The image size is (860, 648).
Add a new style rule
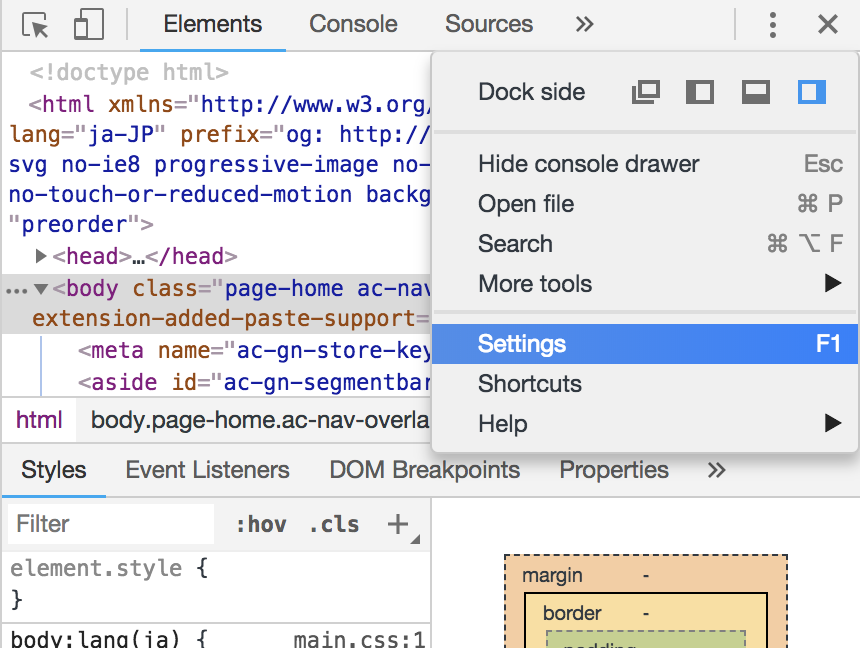tap(398, 525)
